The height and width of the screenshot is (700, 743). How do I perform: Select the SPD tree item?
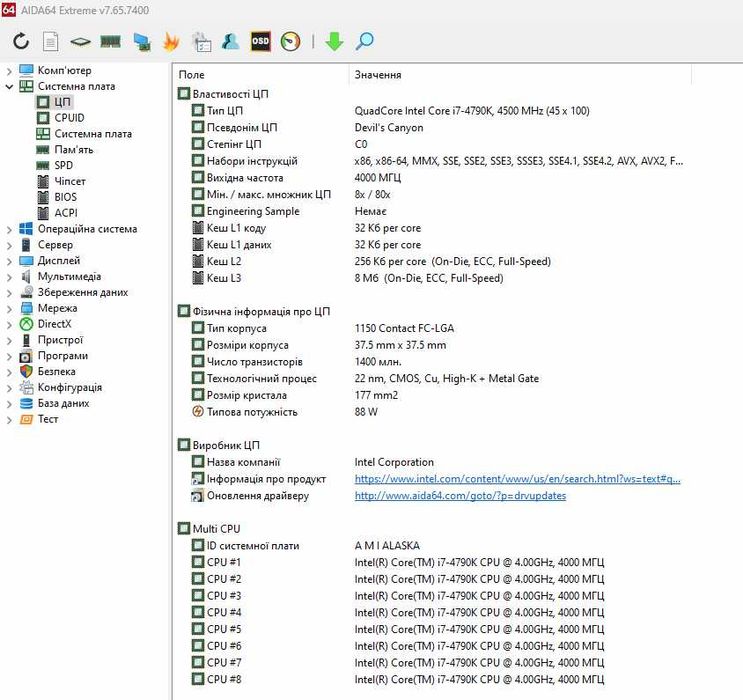click(55, 165)
